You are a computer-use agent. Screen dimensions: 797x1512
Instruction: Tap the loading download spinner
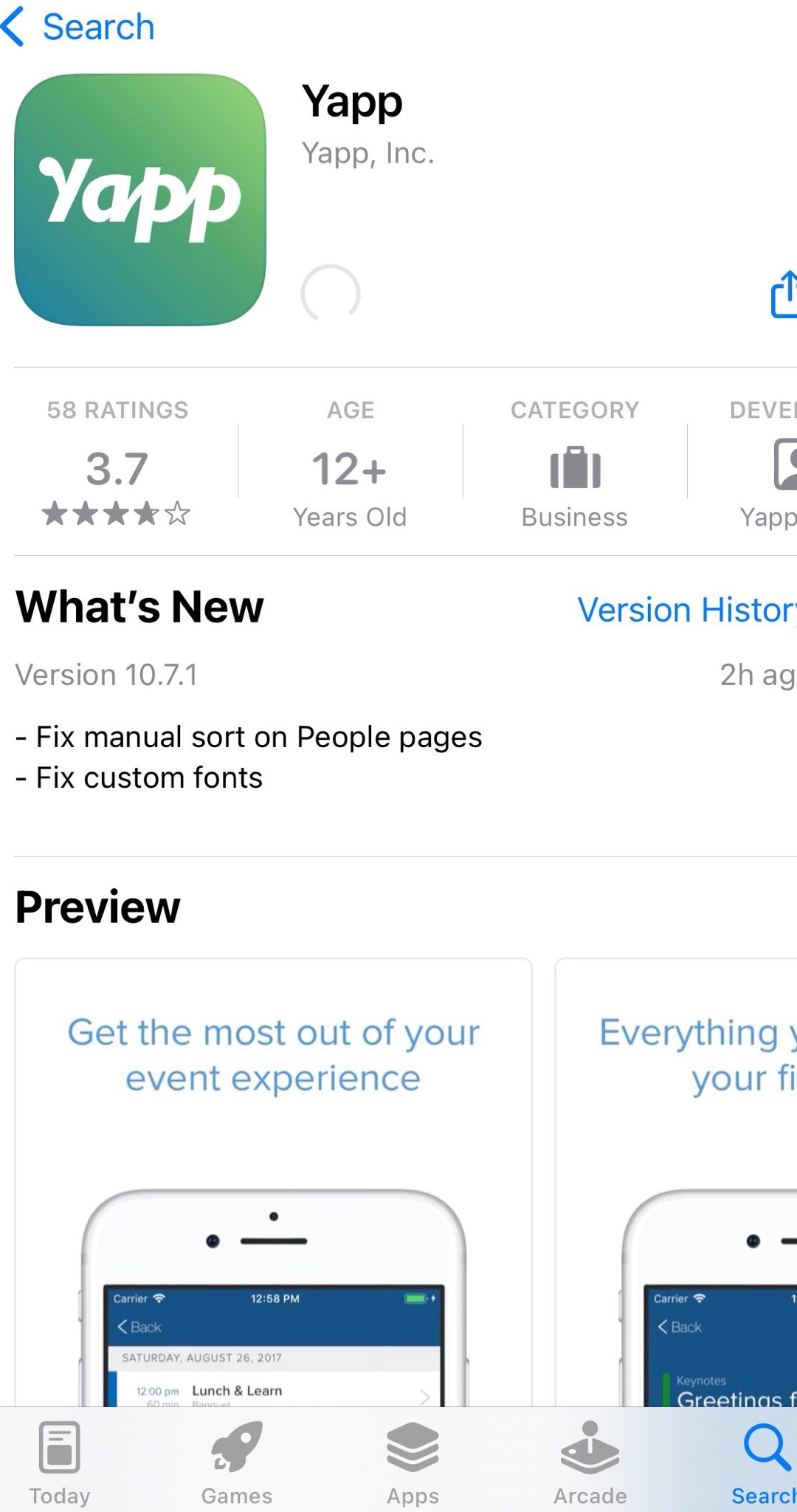click(331, 294)
